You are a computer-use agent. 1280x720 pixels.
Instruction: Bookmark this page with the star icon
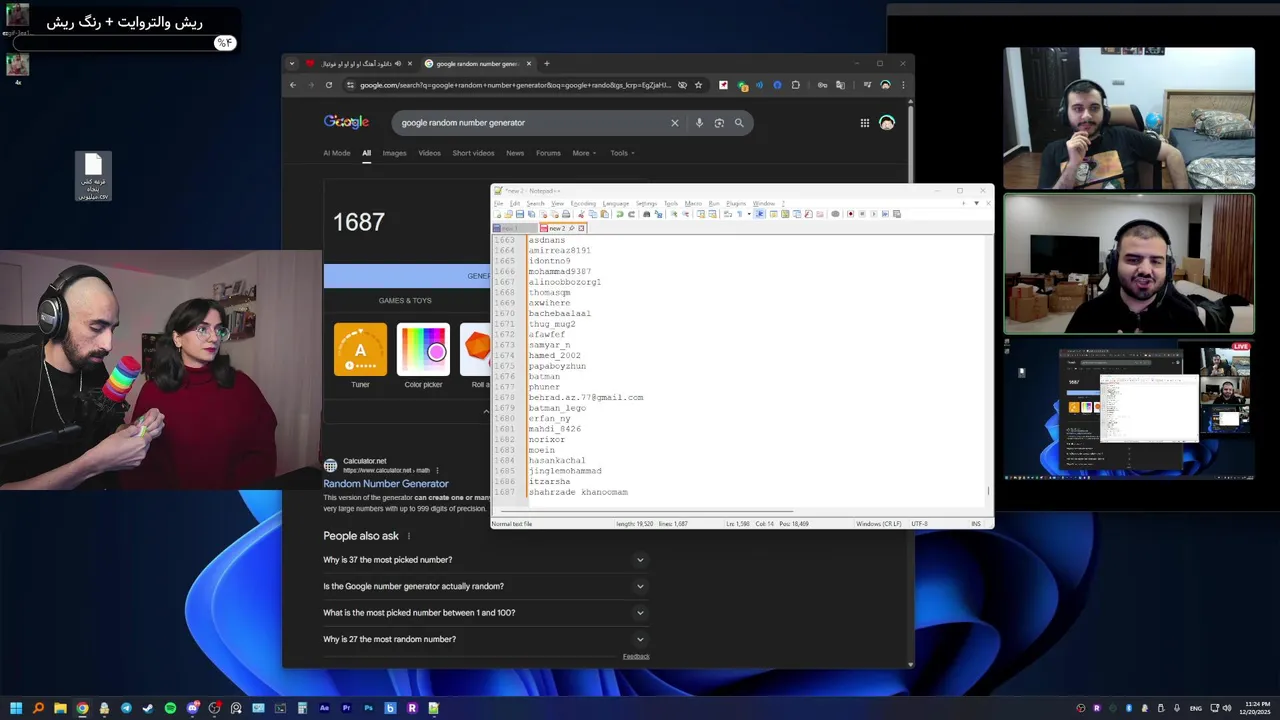(x=698, y=85)
